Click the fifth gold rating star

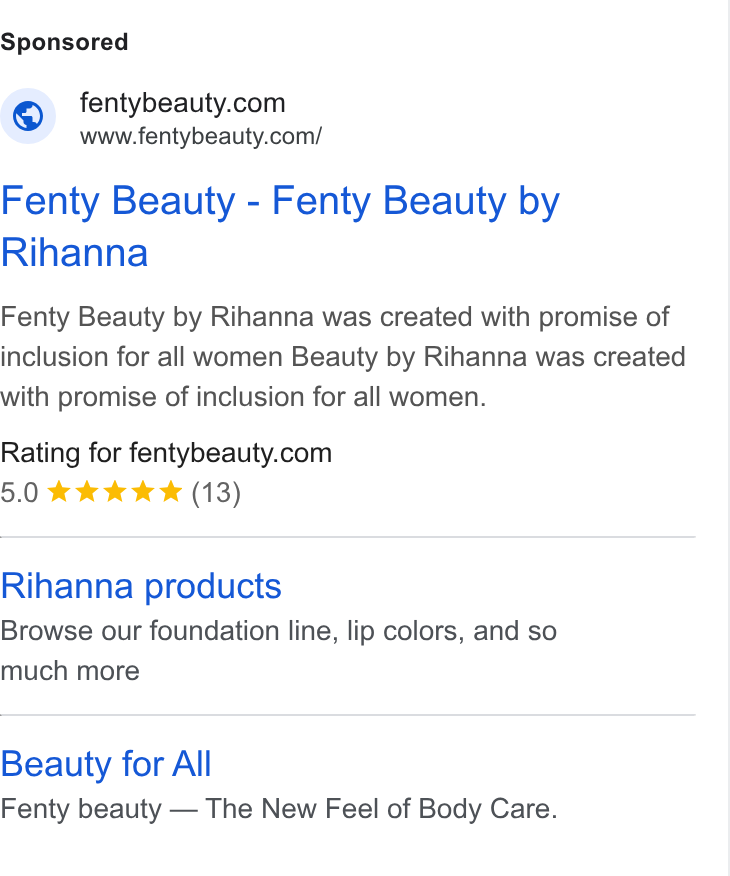(170, 492)
